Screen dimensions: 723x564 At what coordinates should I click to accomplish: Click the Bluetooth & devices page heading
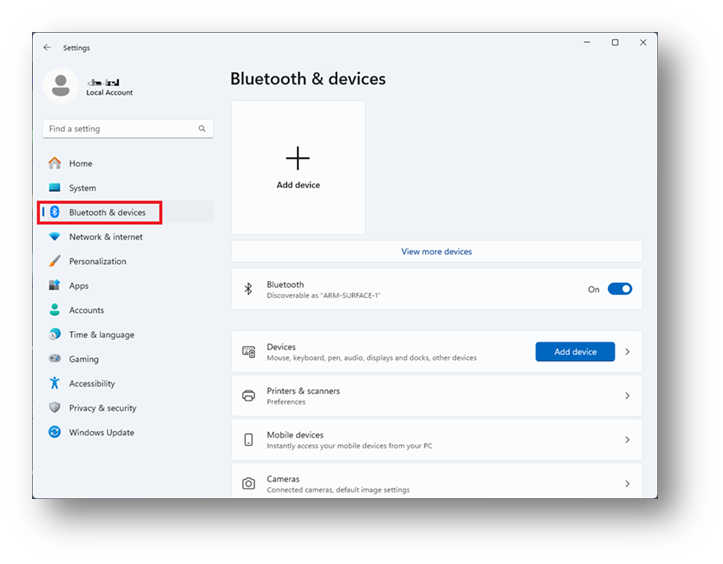pyautogui.click(x=308, y=79)
